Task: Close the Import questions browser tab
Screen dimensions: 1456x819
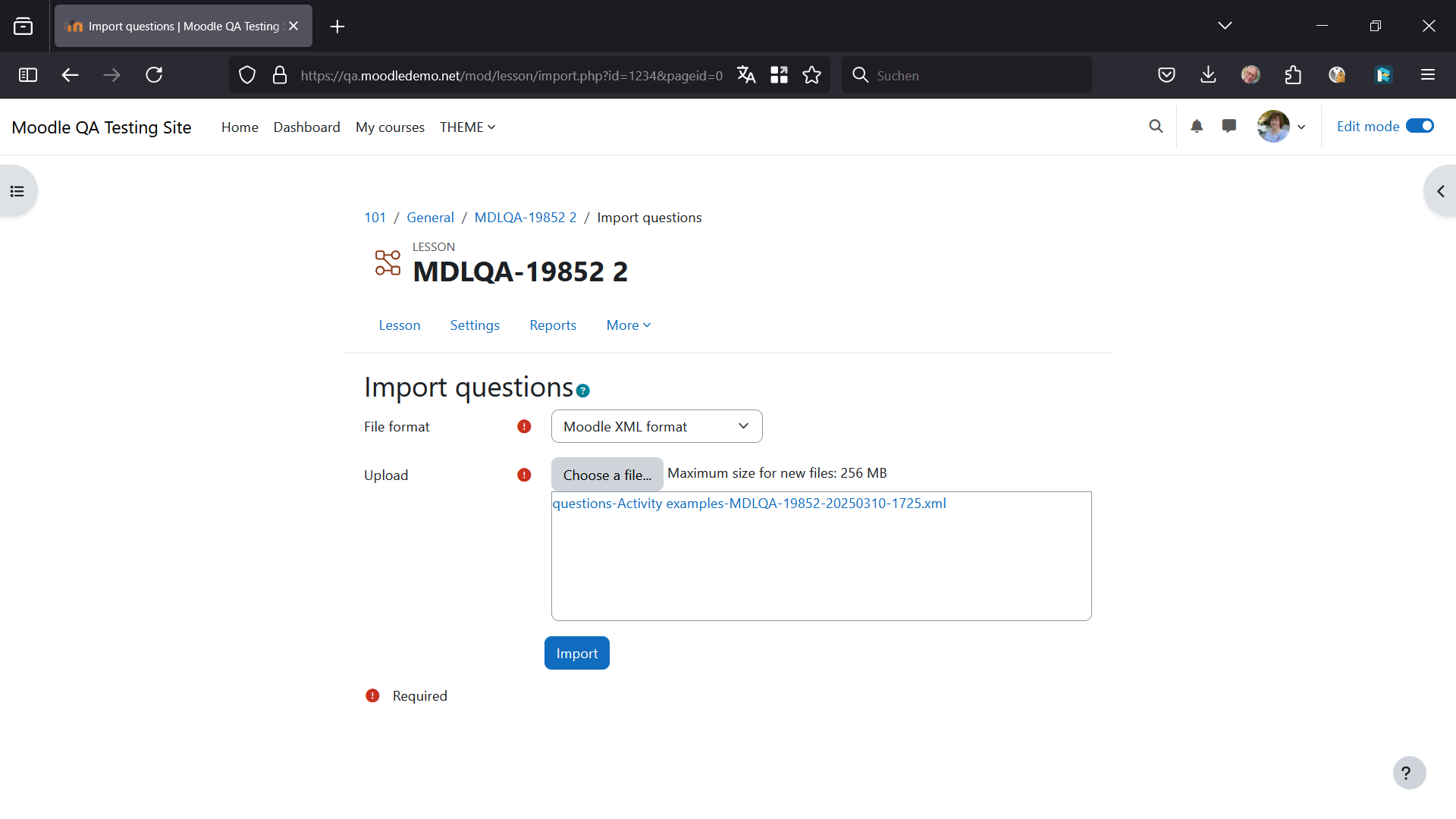Action: [293, 26]
